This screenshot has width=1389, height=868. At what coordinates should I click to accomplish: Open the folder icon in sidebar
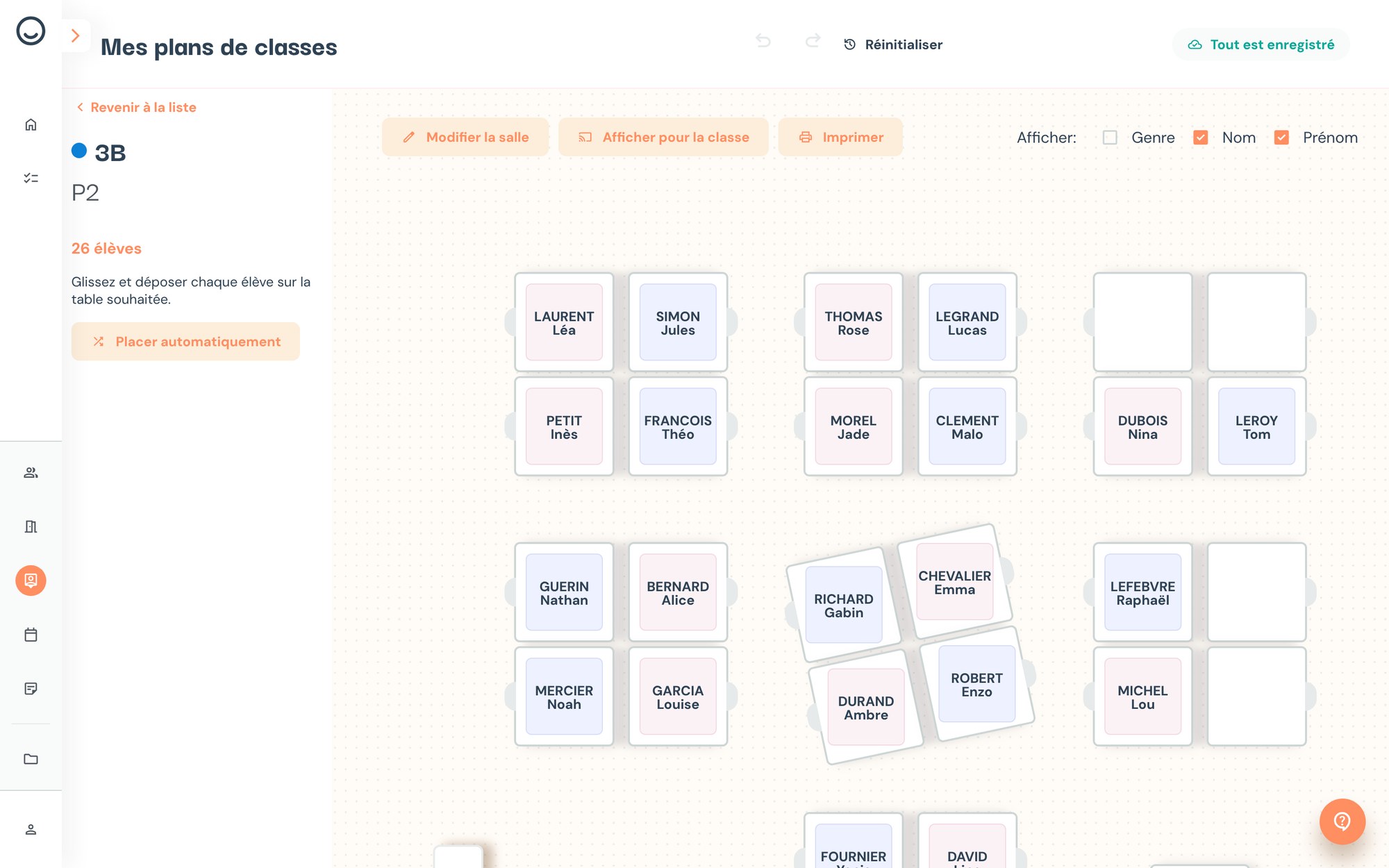tap(31, 759)
